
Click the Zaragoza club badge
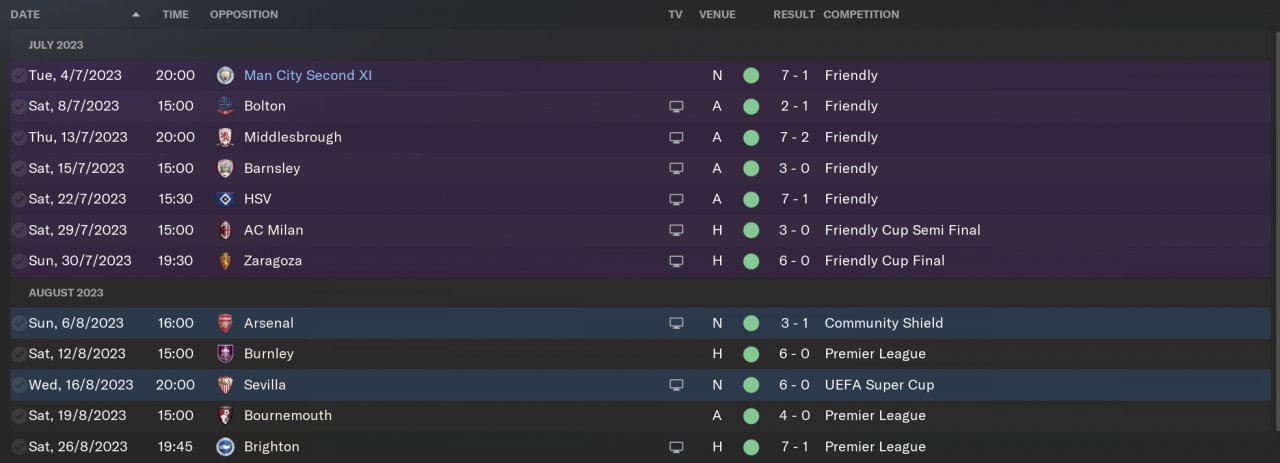[225, 261]
